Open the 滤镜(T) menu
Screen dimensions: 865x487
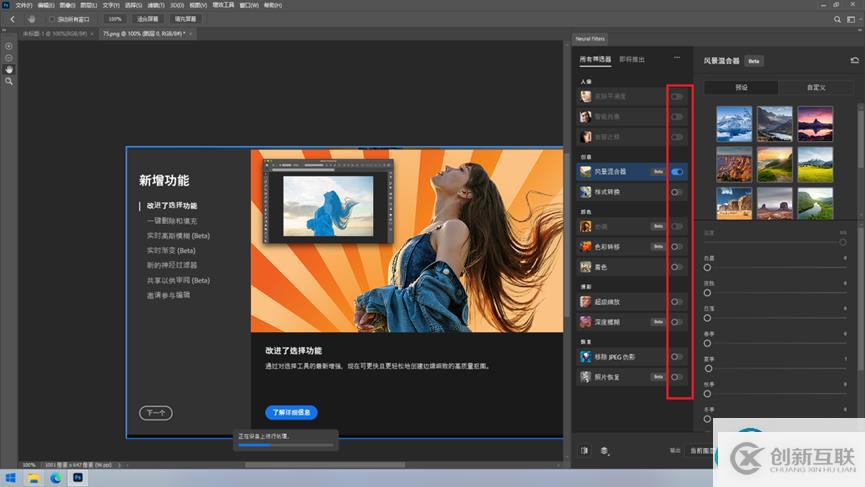tap(156, 5)
